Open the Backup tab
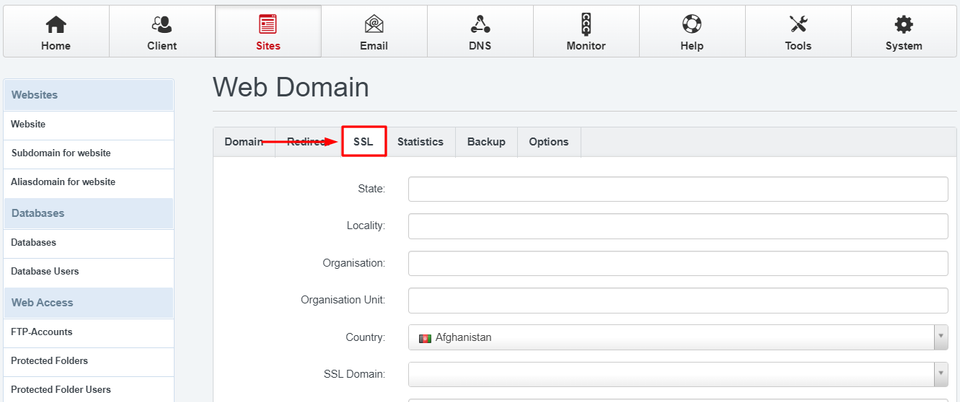The height and width of the screenshot is (402, 960). pos(486,142)
